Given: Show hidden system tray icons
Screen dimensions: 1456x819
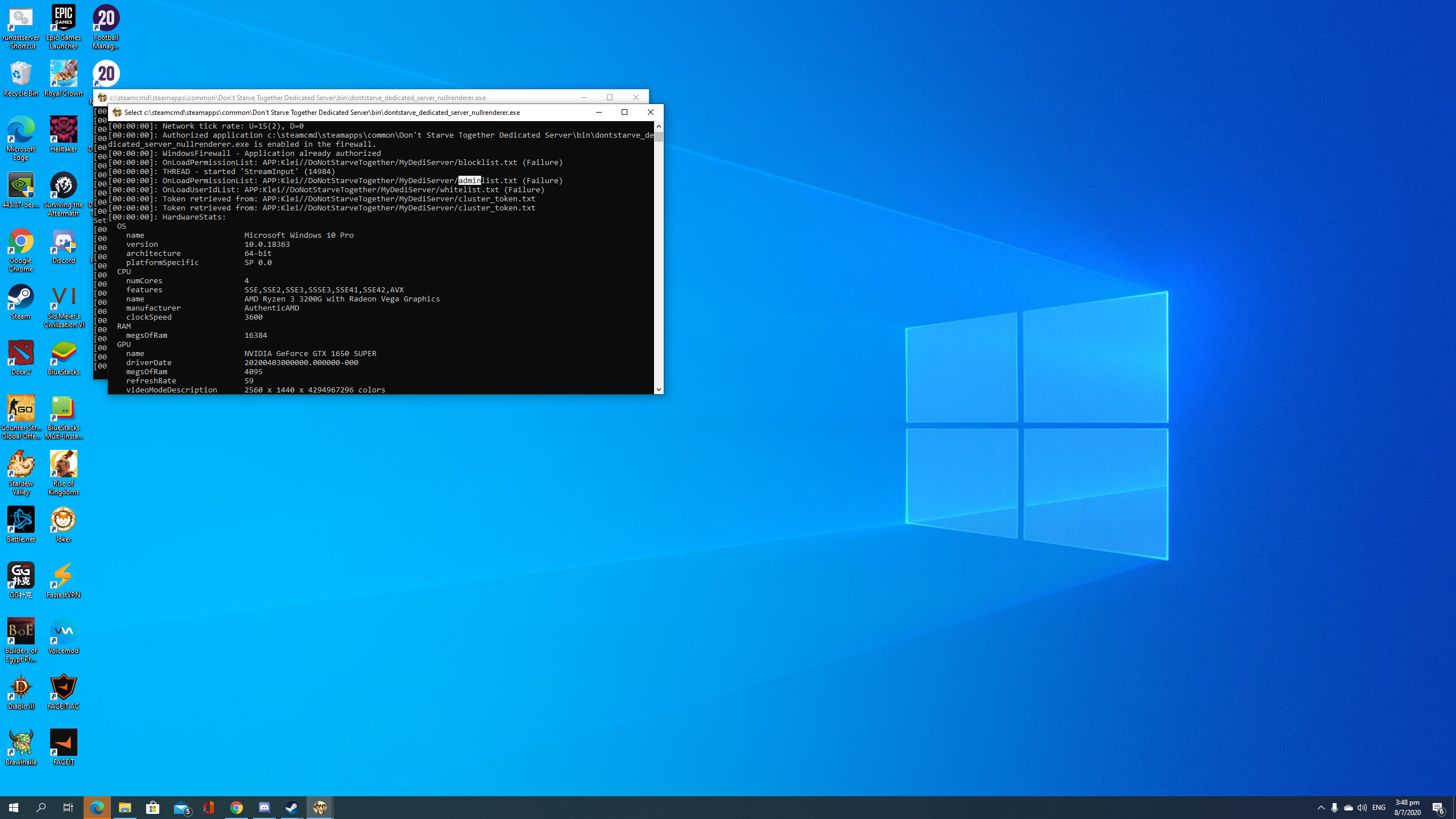Looking at the screenshot, I should [x=1321, y=808].
